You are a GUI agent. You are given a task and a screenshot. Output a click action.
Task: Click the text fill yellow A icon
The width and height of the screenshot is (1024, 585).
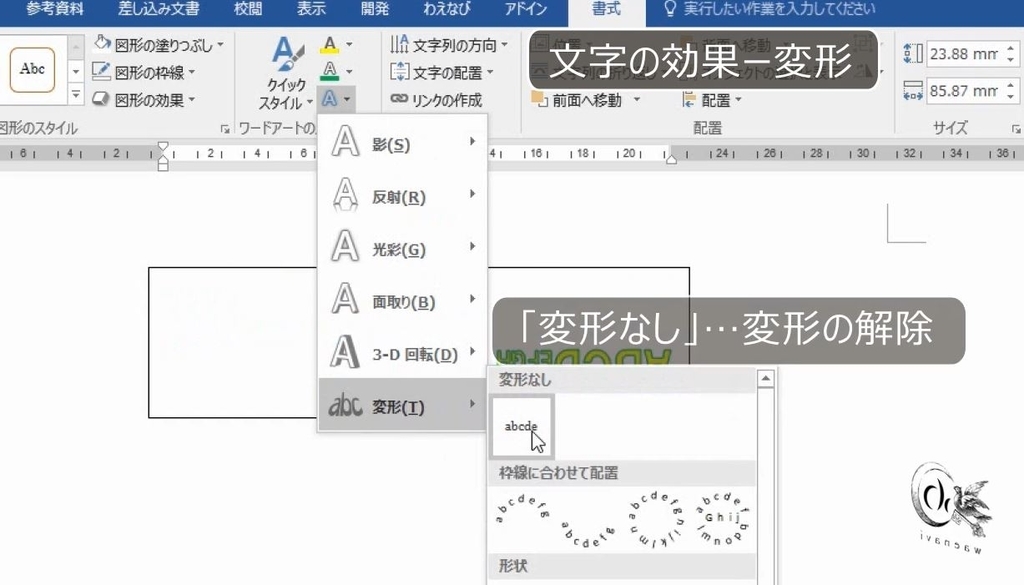click(330, 45)
